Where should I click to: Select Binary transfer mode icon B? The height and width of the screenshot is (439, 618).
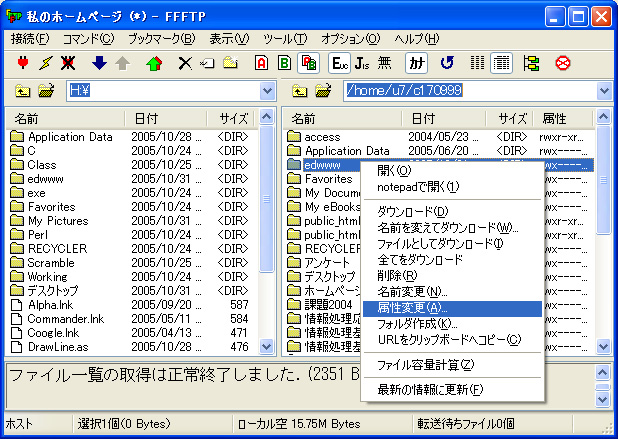284,63
